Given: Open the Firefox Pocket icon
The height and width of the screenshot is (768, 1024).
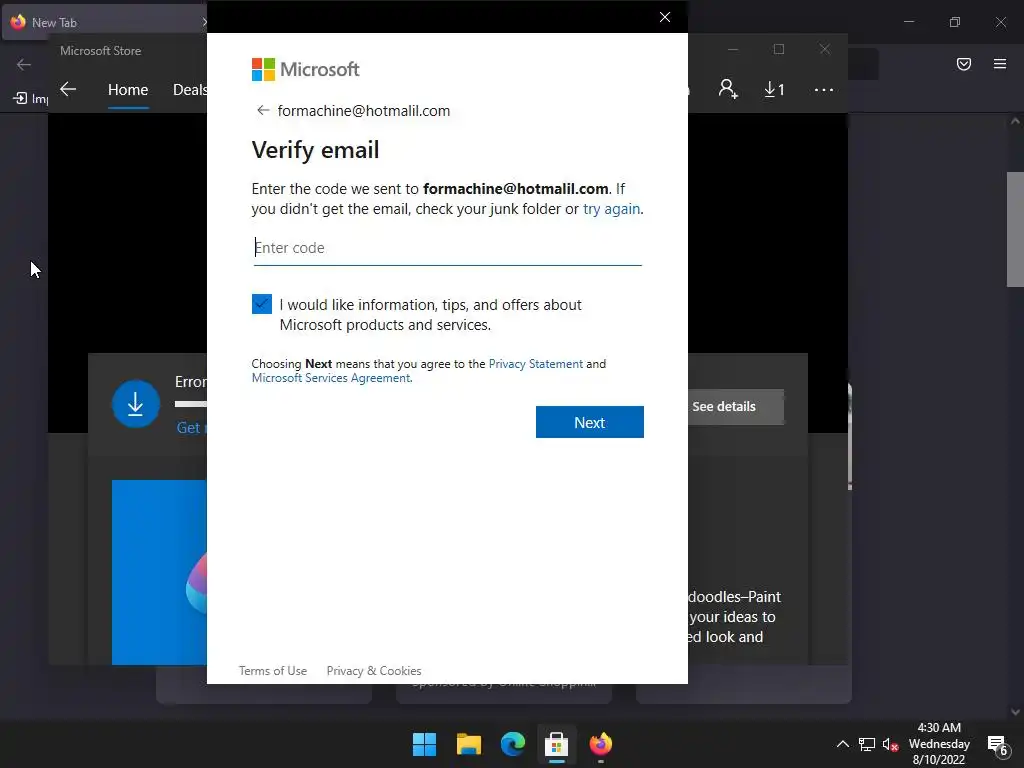Looking at the screenshot, I should pyautogui.click(x=964, y=64).
